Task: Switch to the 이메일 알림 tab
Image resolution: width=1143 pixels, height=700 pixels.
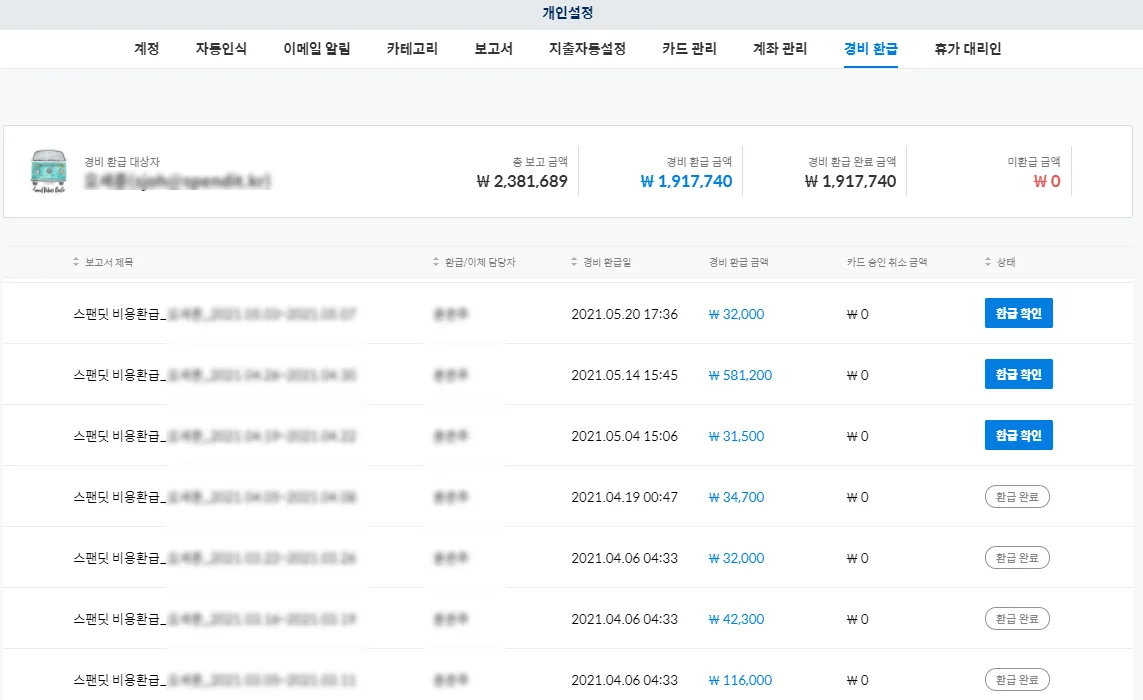Action: click(x=316, y=47)
